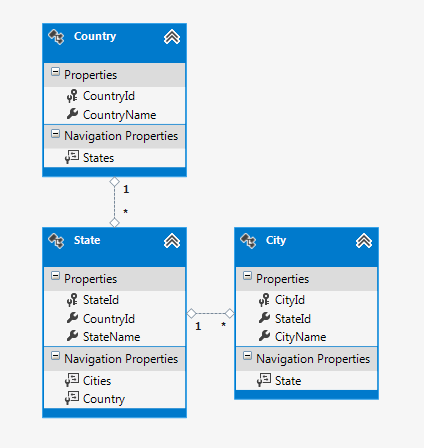Screen dimensions: 424x448
Task: Collapse the Properties section of City
Action: (x=247, y=276)
